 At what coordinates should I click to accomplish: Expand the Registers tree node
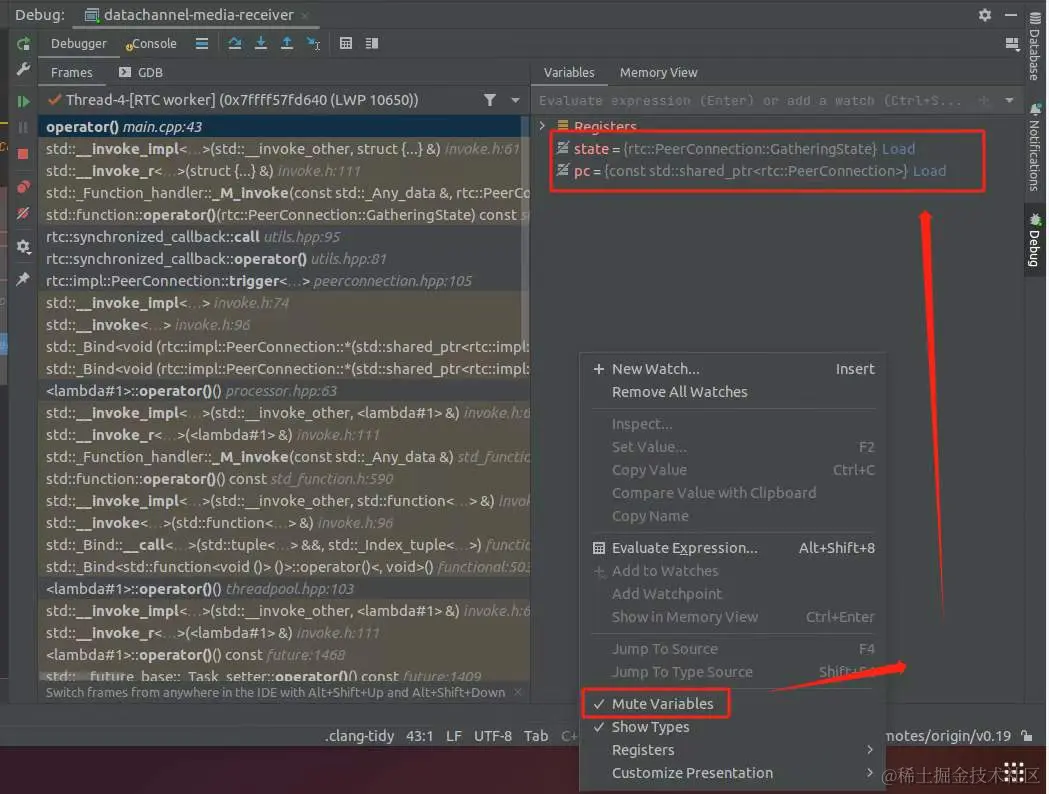[x=543, y=126]
